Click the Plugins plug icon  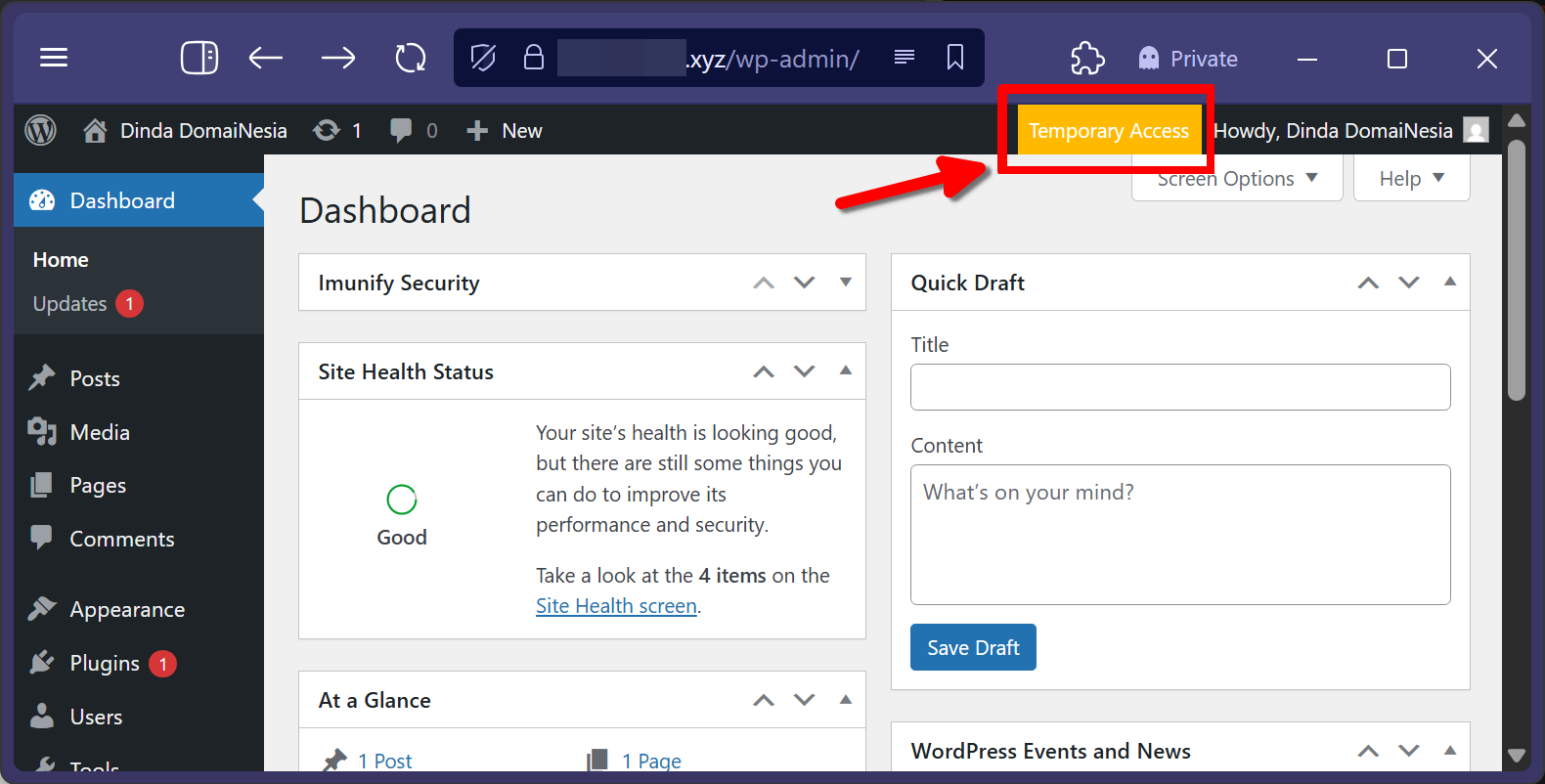coord(42,662)
